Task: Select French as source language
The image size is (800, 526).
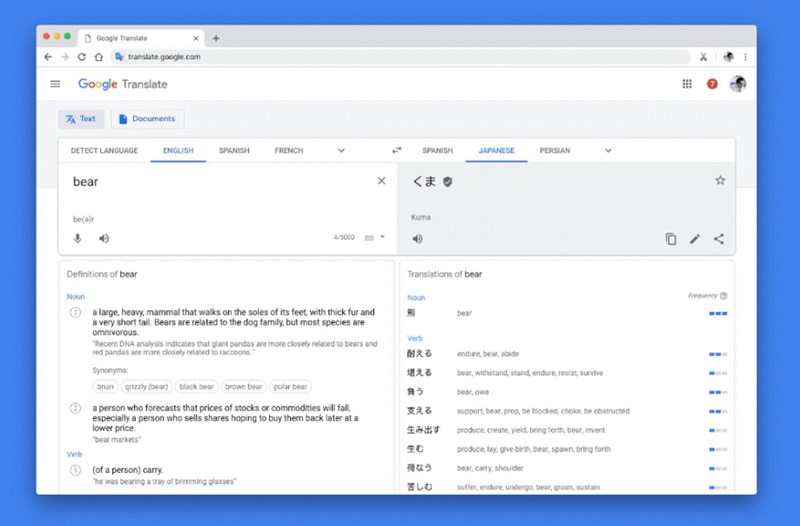Action: point(289,151)
